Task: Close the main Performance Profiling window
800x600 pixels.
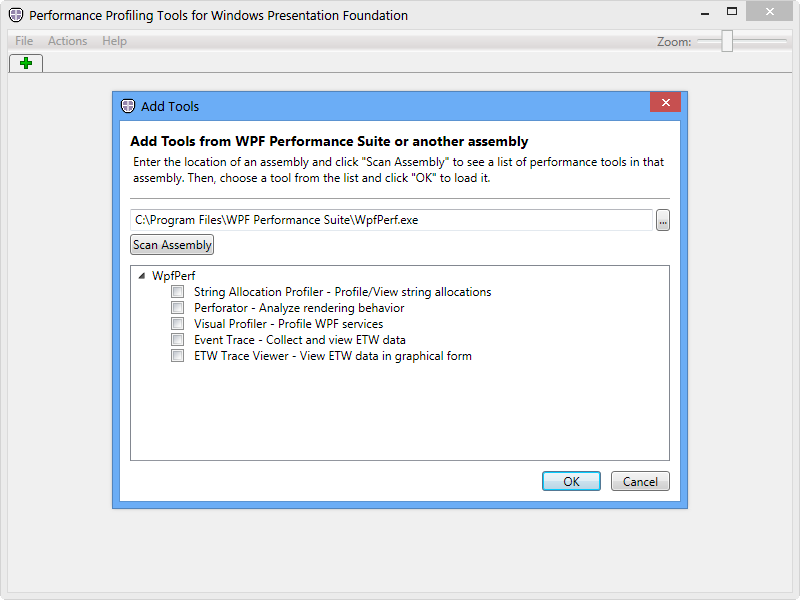Action: pyautogui.click(x=769, y=11)
